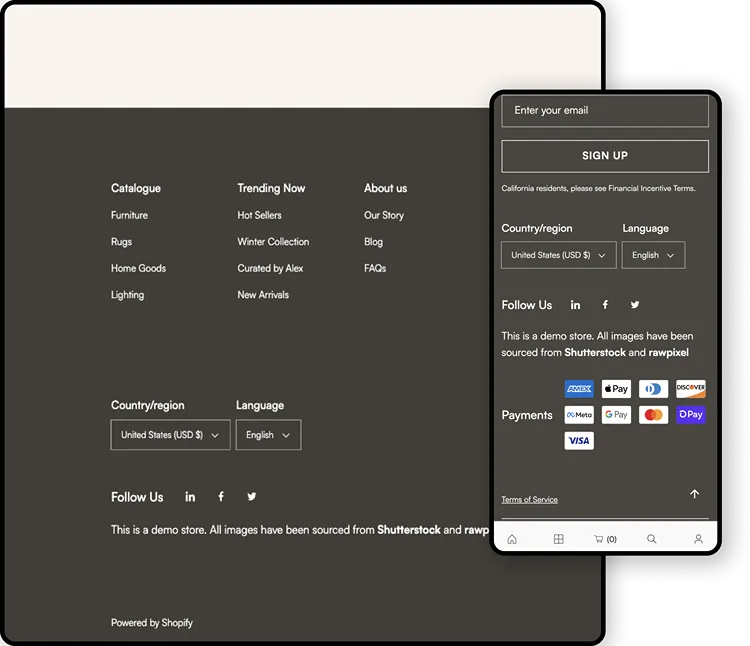Open LinkedIn icon in desktop Follow Us
This screenshot has height=646, width=750.
pyautogui.click(x=190, y=497)
